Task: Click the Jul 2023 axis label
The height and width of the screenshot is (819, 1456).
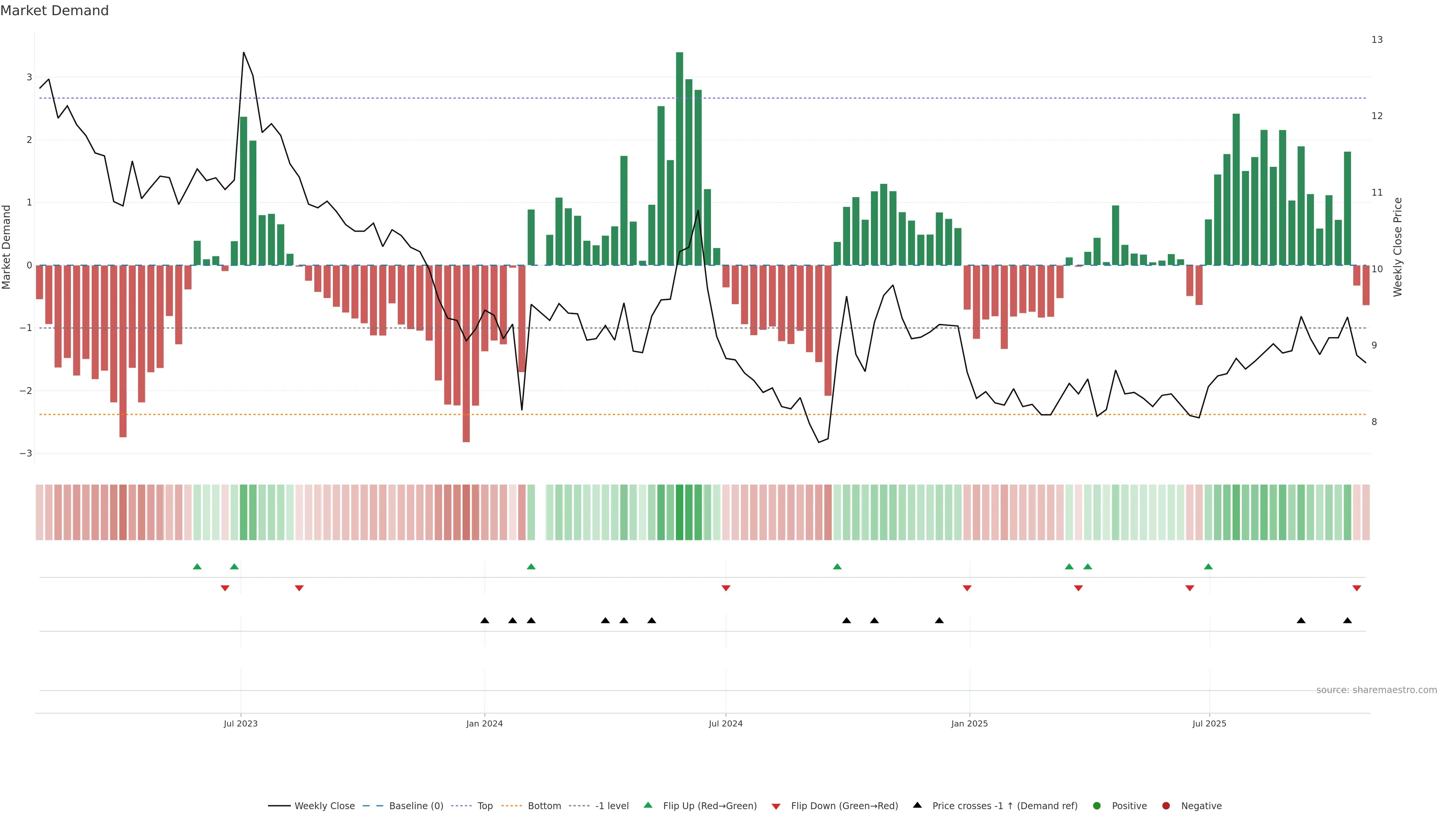Action: (241, 723)
